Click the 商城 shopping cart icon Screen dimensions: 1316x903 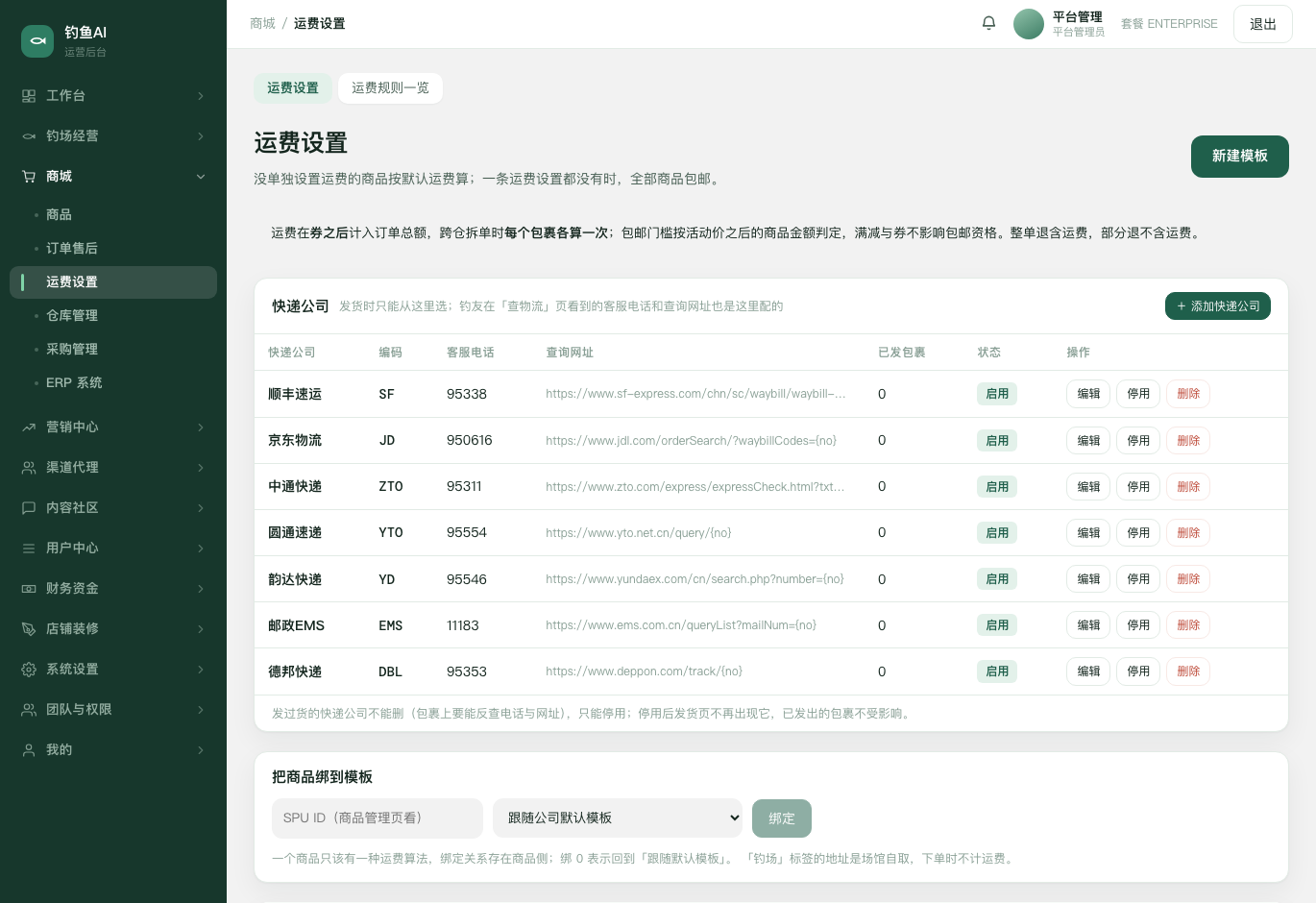point(29,177)
